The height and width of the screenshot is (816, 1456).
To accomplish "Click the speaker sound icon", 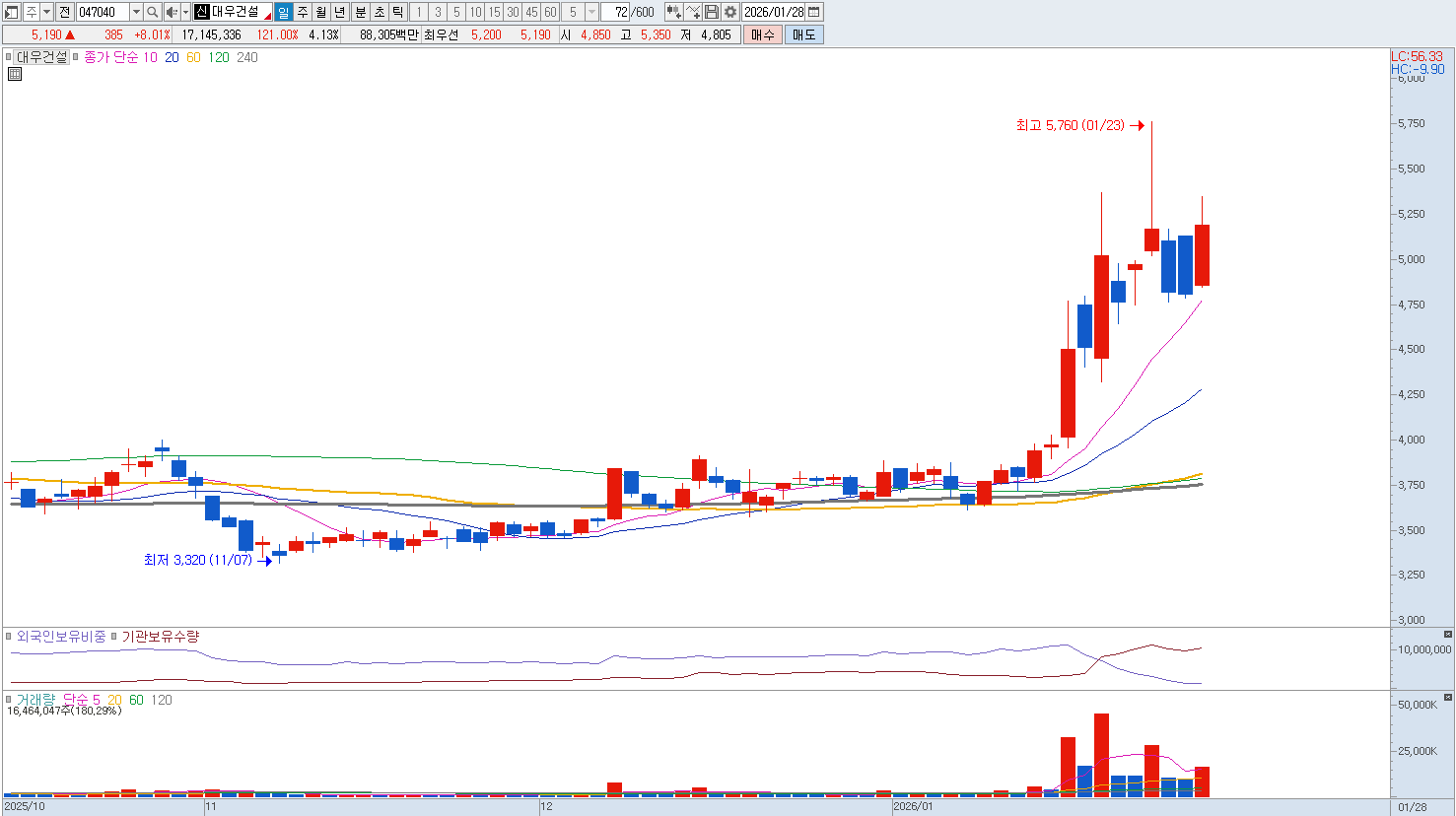I will [x=171, y=12].
